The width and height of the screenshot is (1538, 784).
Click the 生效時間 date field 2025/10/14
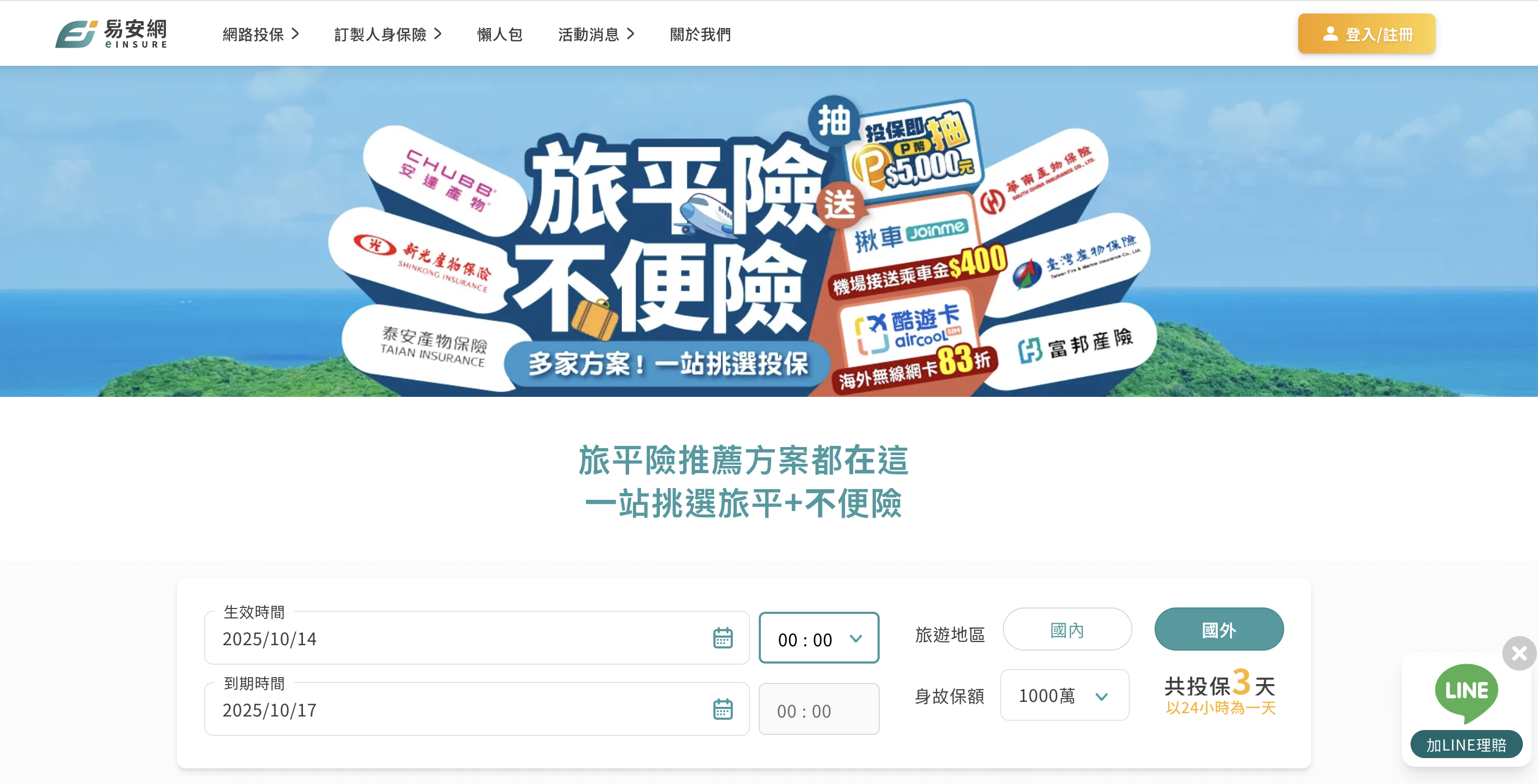pyautogui.click(x=476, y=638)
